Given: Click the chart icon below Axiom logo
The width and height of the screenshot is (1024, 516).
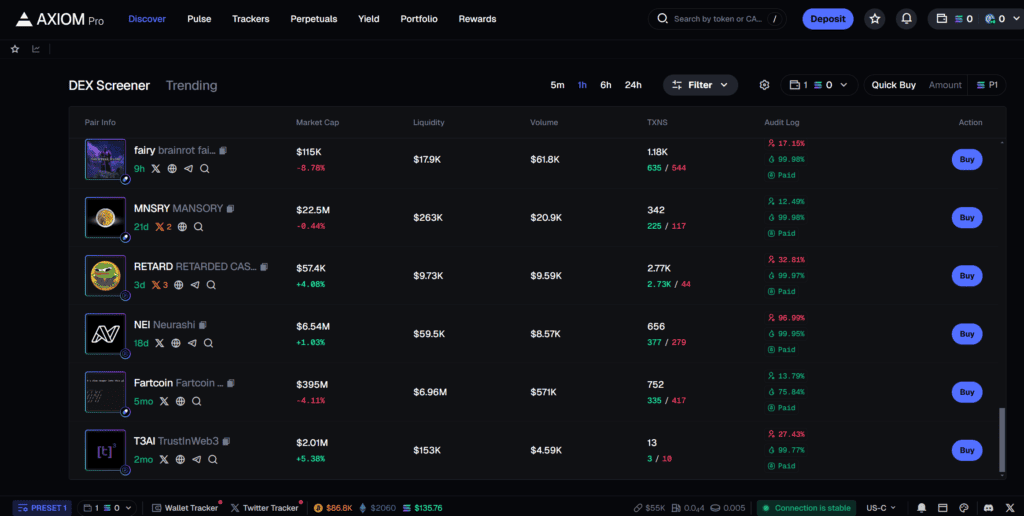Looking at the screenshot, I should 36,49.
